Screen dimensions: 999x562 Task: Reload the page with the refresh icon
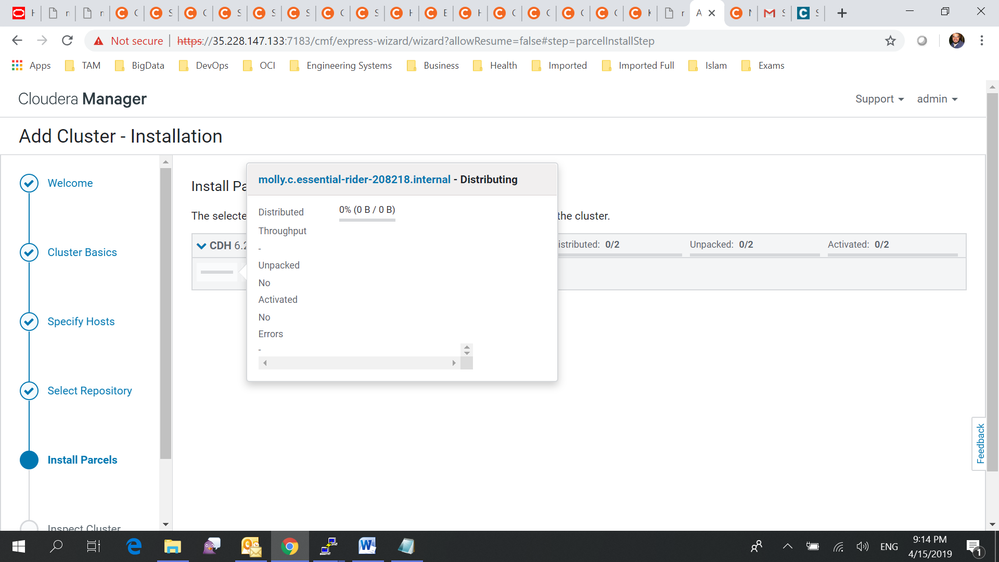tap(67, 41)
